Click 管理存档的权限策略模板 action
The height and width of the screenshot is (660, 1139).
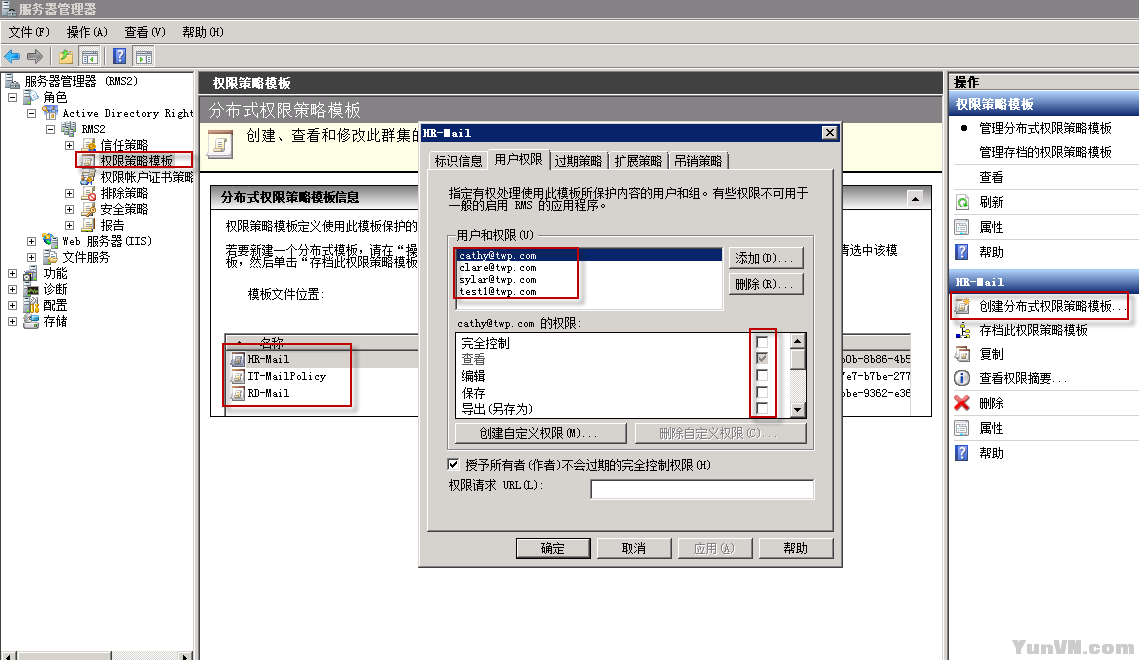pos(1045,152)
